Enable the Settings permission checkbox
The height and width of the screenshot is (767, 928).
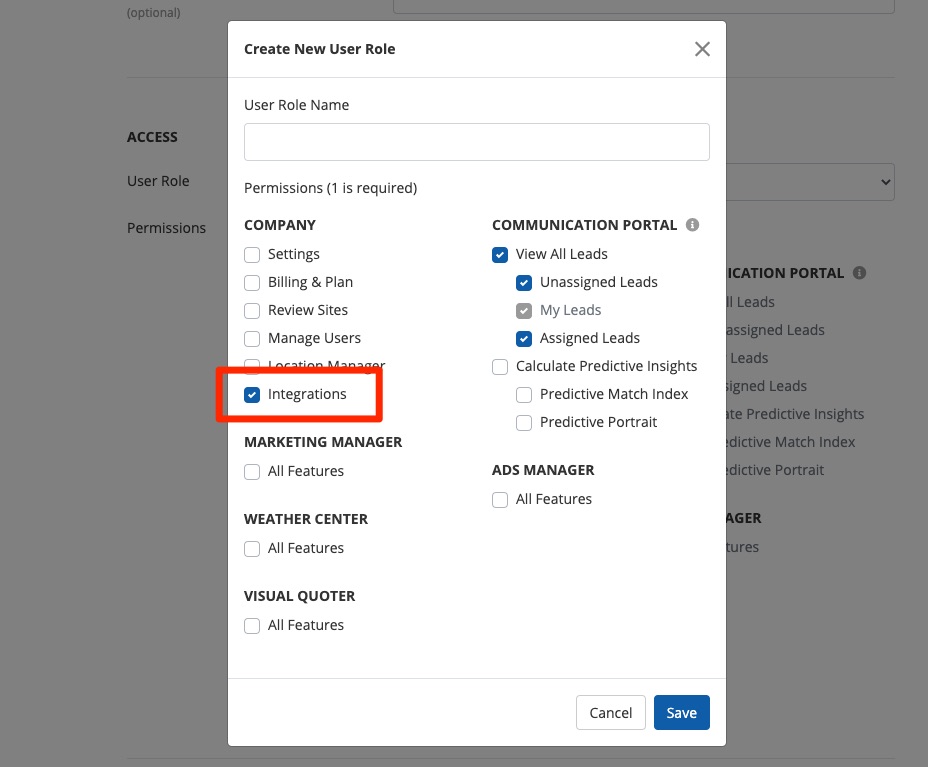tap(252, 255)
